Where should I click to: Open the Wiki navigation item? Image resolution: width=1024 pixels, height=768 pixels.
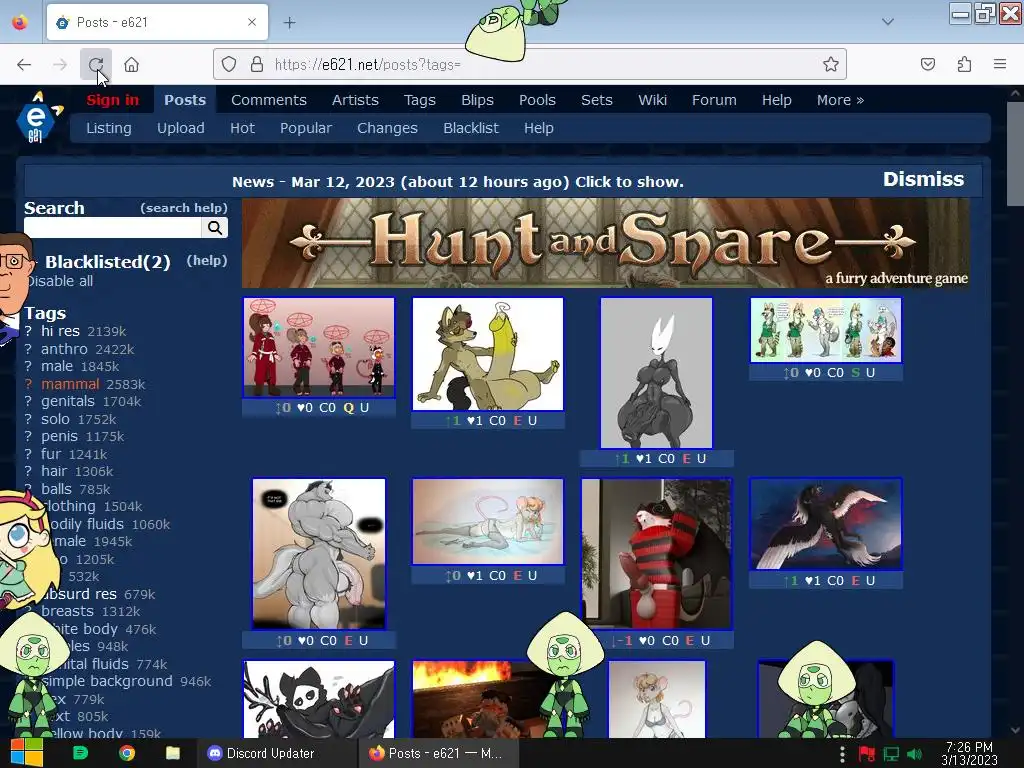pos(652,100)
